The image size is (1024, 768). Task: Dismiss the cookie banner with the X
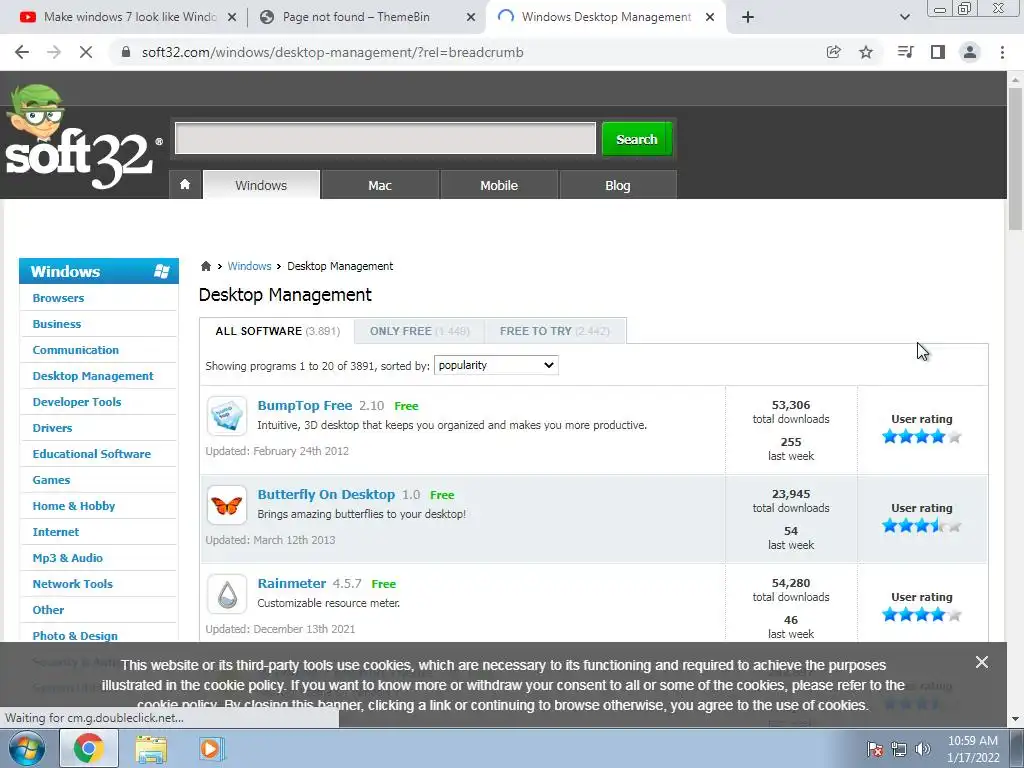point(982,662)
